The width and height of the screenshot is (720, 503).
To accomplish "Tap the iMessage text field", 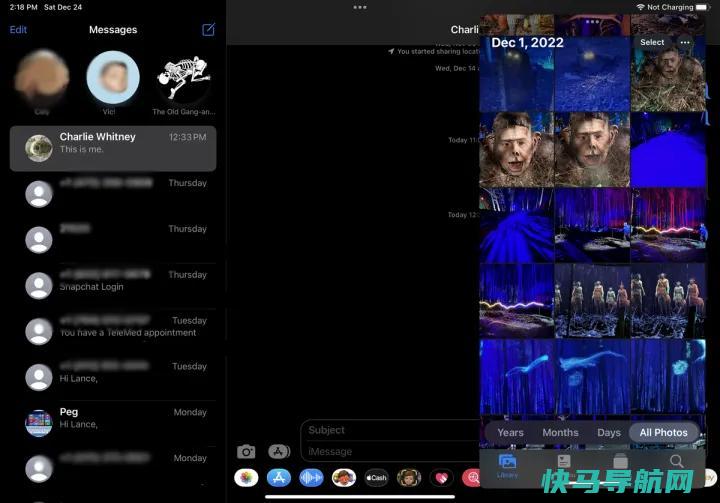I will click(390, 452).
